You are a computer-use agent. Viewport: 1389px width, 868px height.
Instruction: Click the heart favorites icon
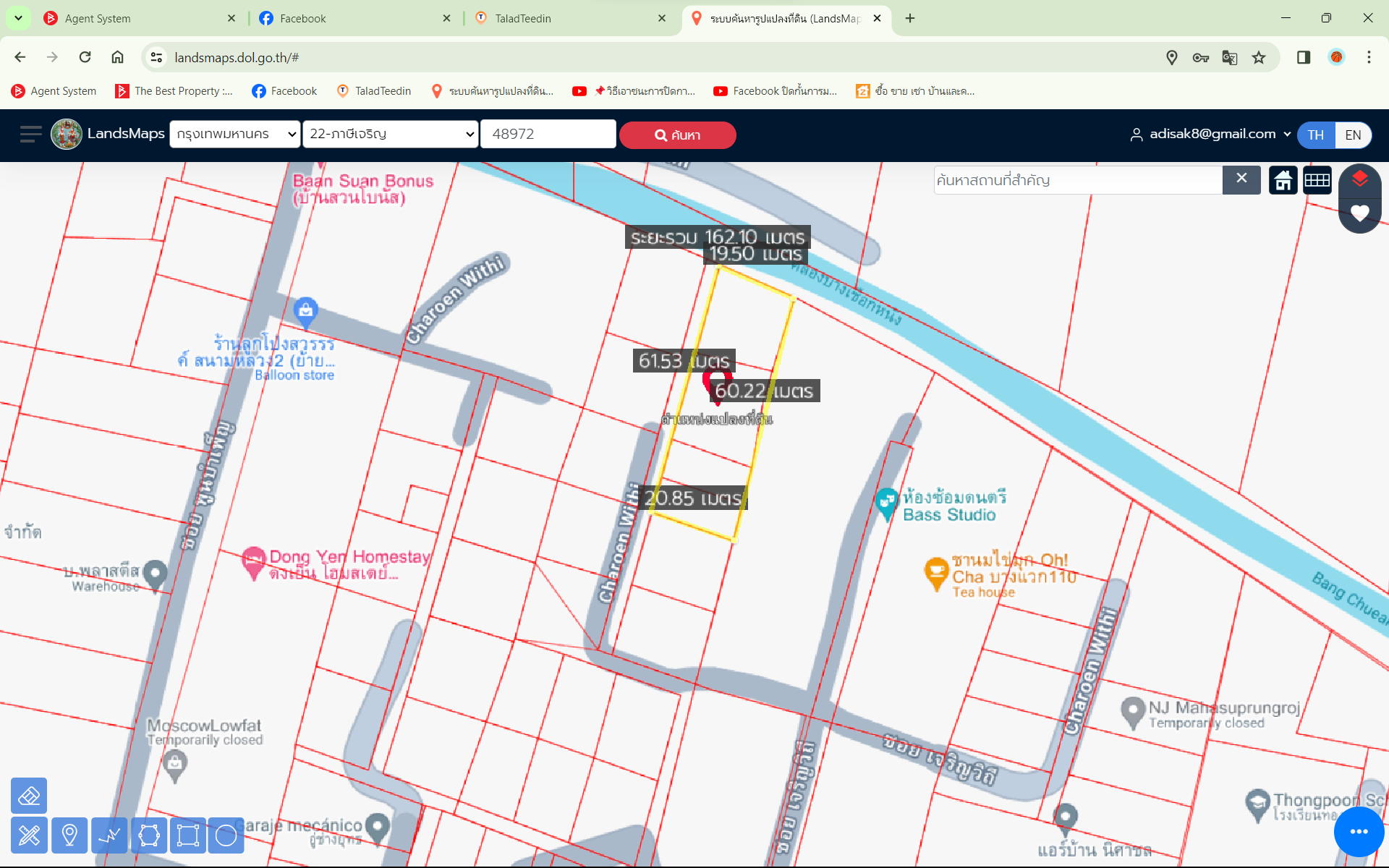click(1360, 213)
